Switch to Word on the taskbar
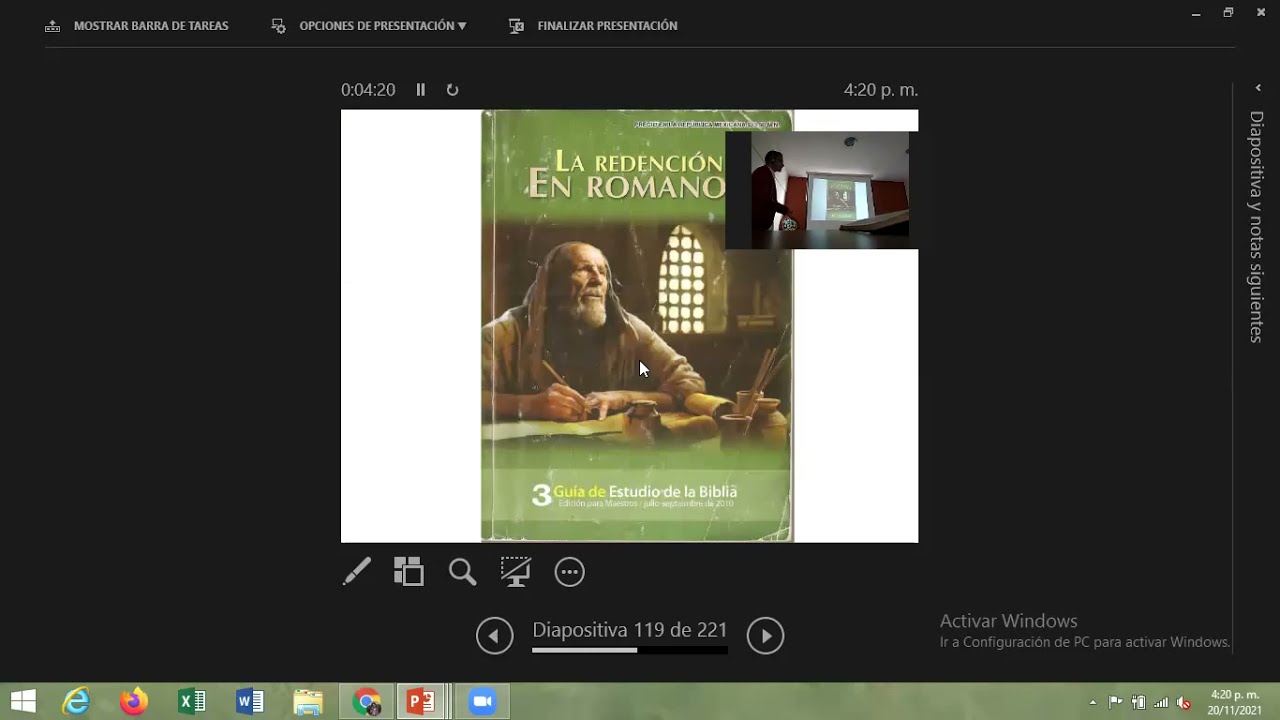This screenshot has height=720, width=1280. point(249,702)
